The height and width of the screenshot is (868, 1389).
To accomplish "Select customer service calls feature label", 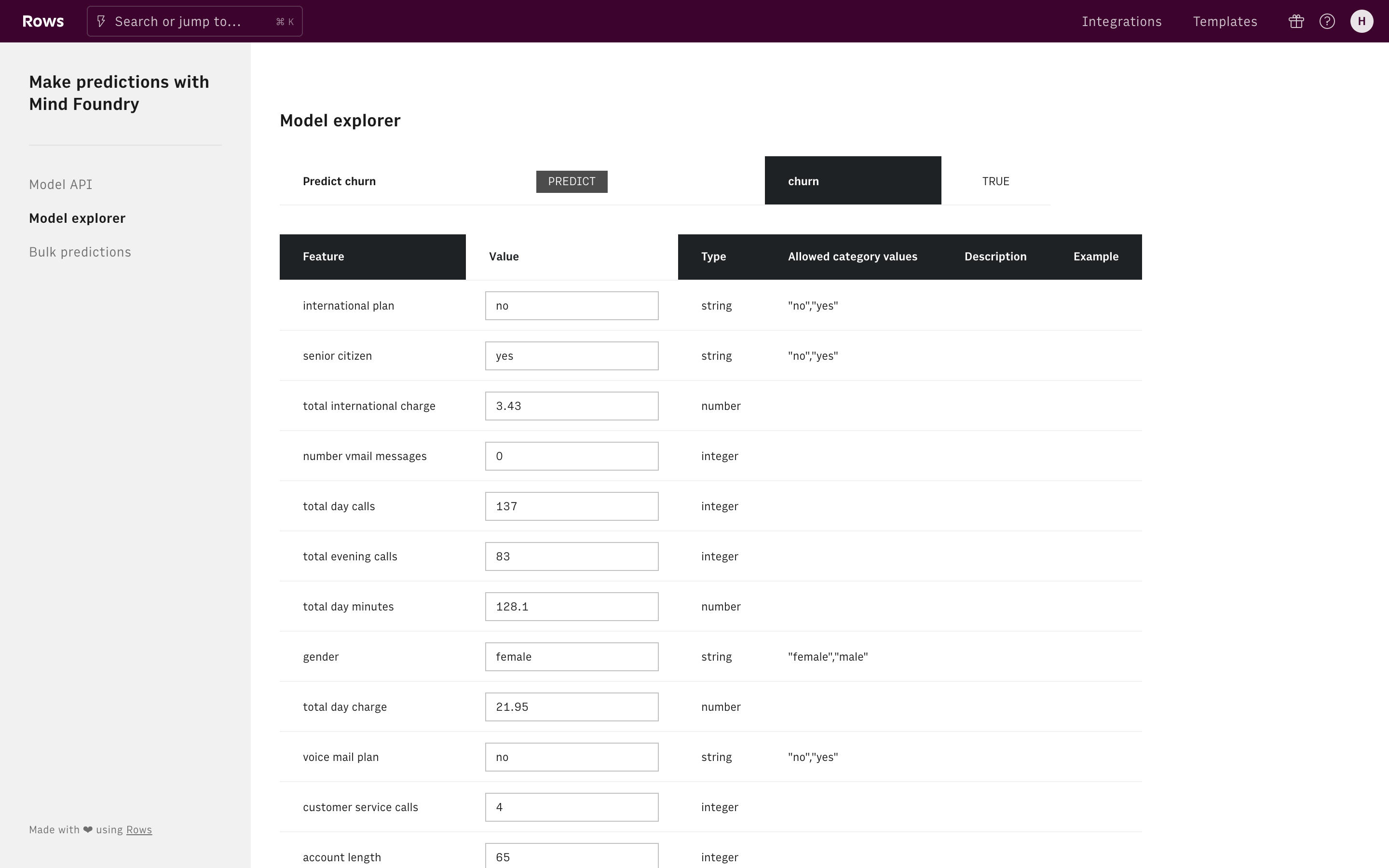I will pyautogui.click(x=360, y=807).
